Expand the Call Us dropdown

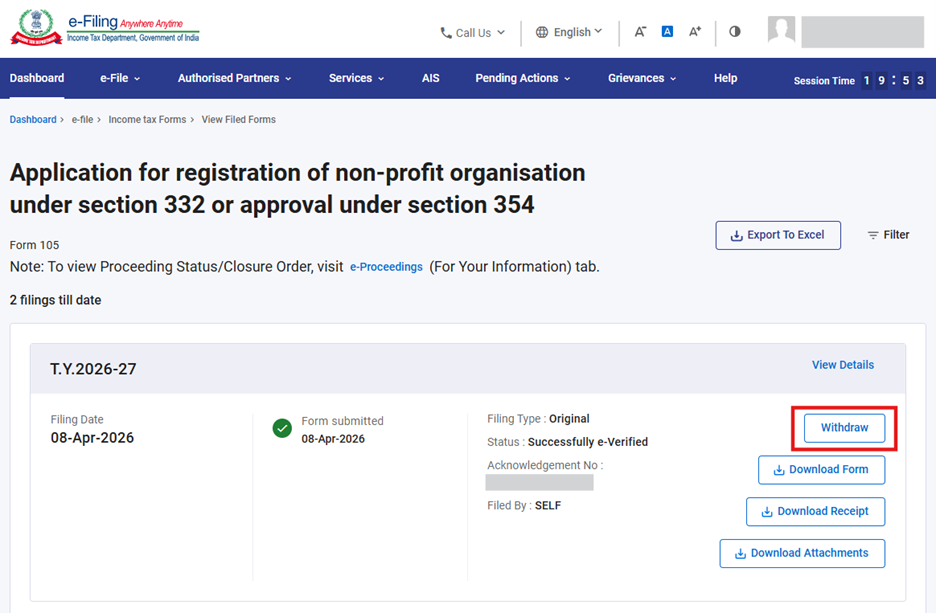[x=473, y=32]
